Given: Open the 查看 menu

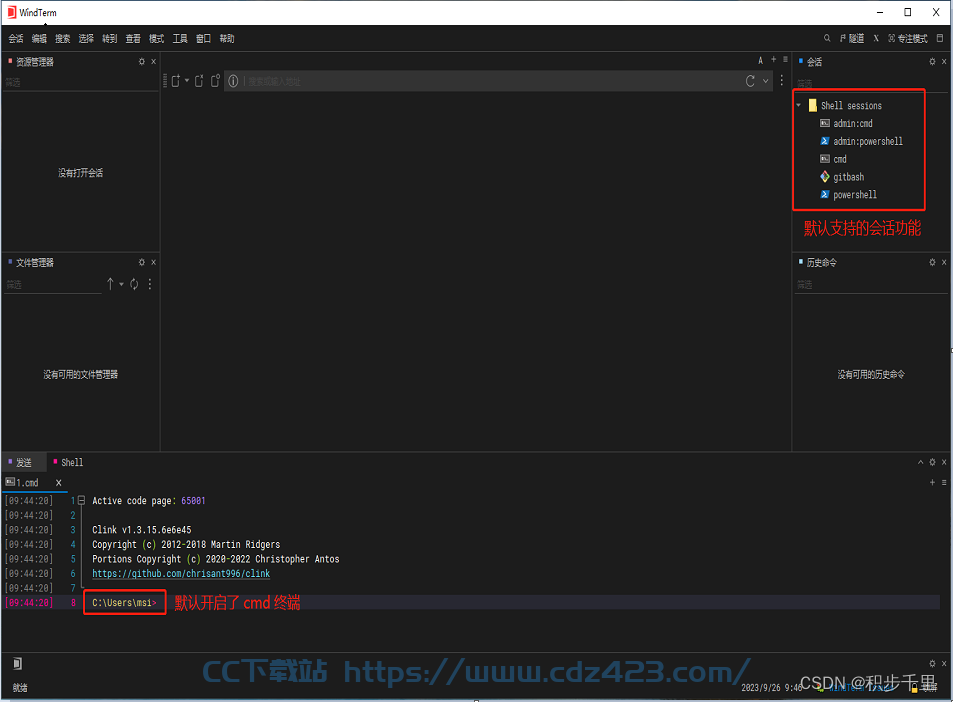Looking at the screenshot, I should (133, 39).
